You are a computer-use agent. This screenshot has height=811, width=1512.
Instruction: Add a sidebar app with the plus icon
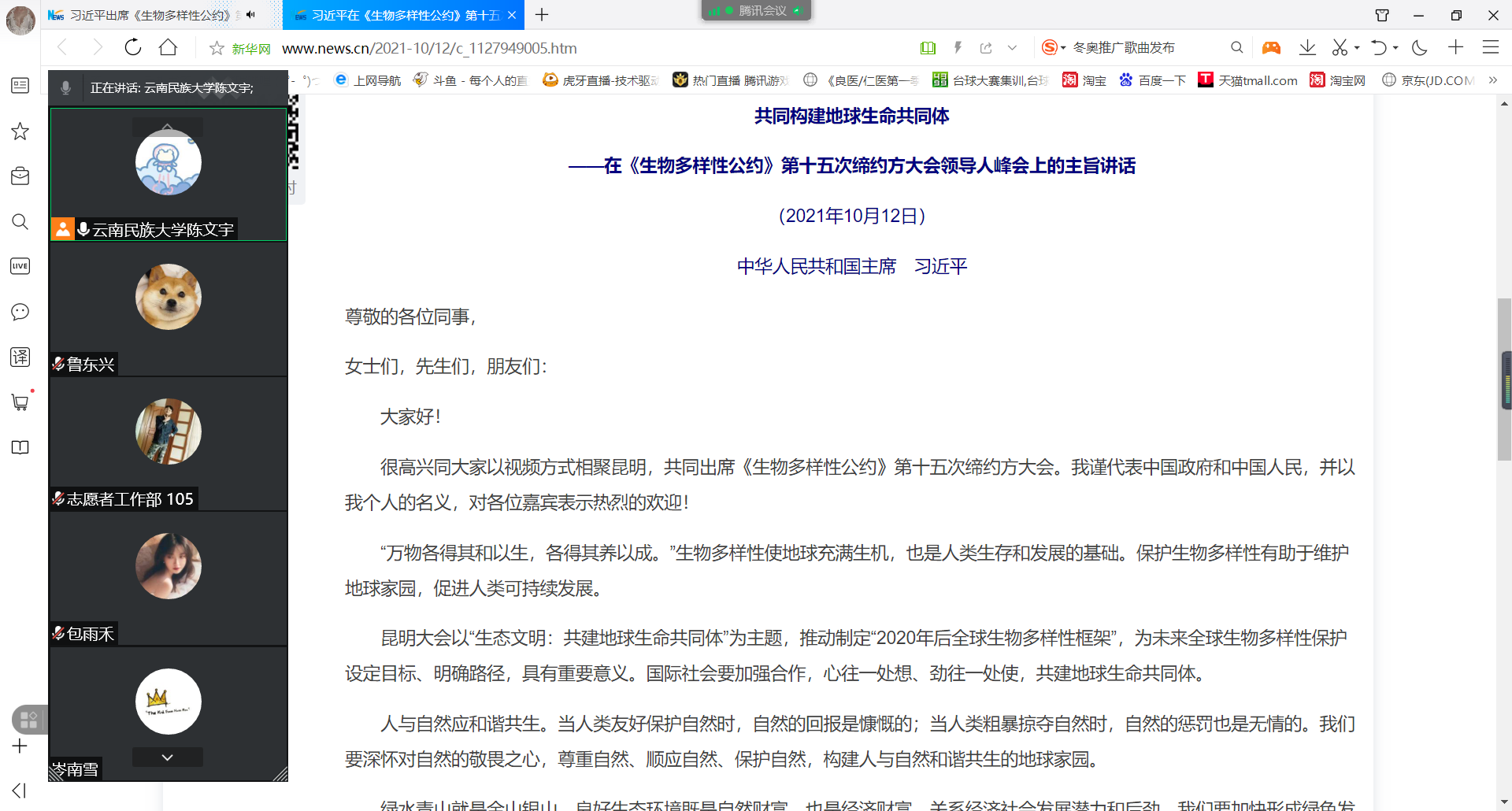coord(20,746)
